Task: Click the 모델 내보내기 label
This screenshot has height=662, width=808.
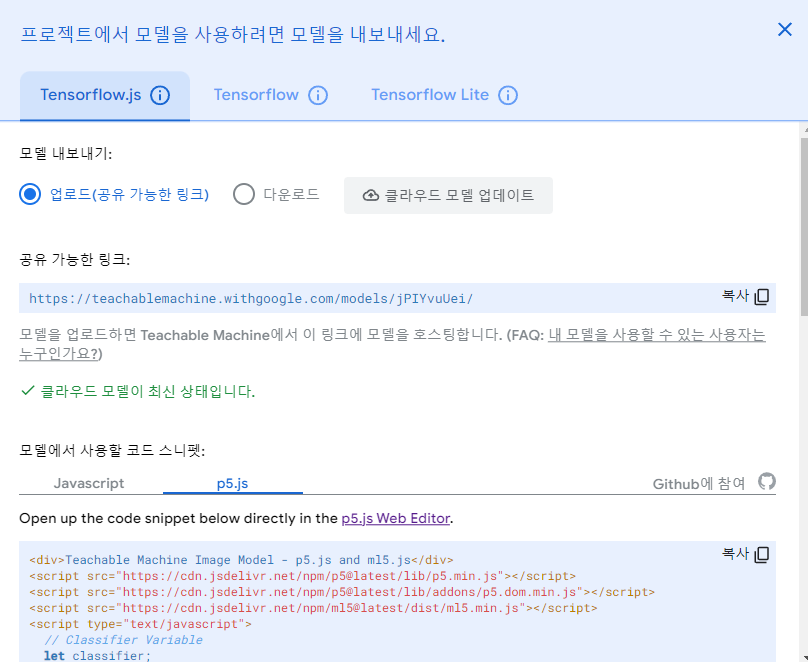Action: coord(65,154)
